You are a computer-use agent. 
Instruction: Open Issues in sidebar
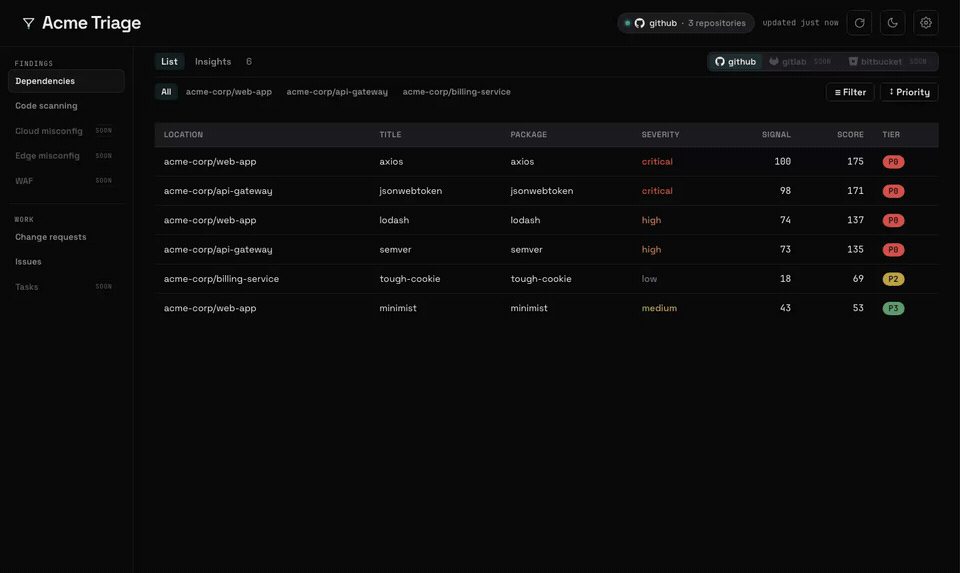[66, 262]
